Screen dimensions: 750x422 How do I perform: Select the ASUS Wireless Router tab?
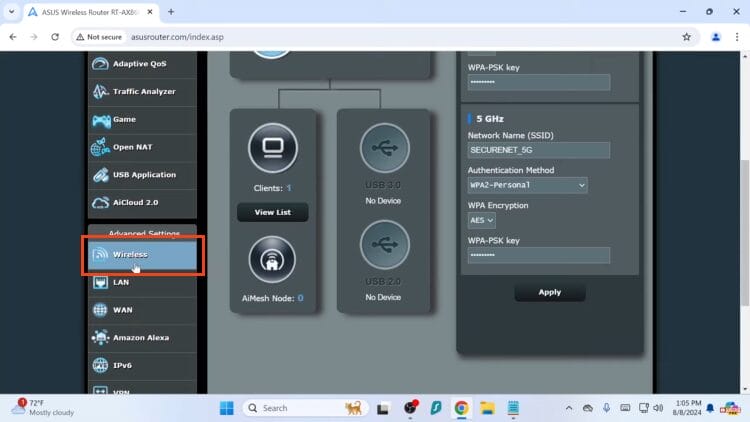click(91, 12)
